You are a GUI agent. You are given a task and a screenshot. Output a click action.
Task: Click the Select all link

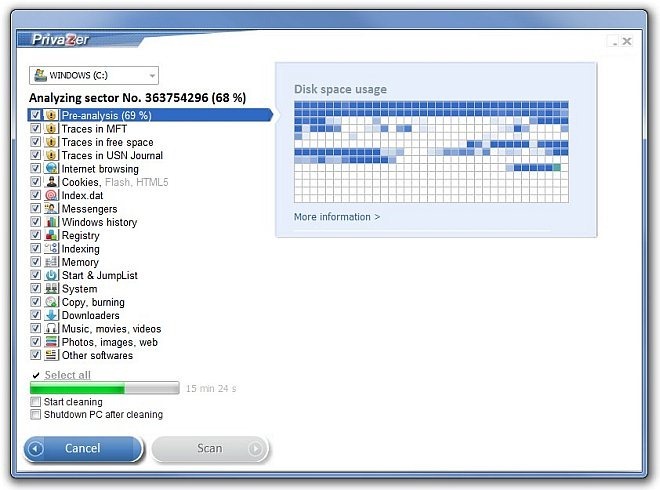pos(67,375)
